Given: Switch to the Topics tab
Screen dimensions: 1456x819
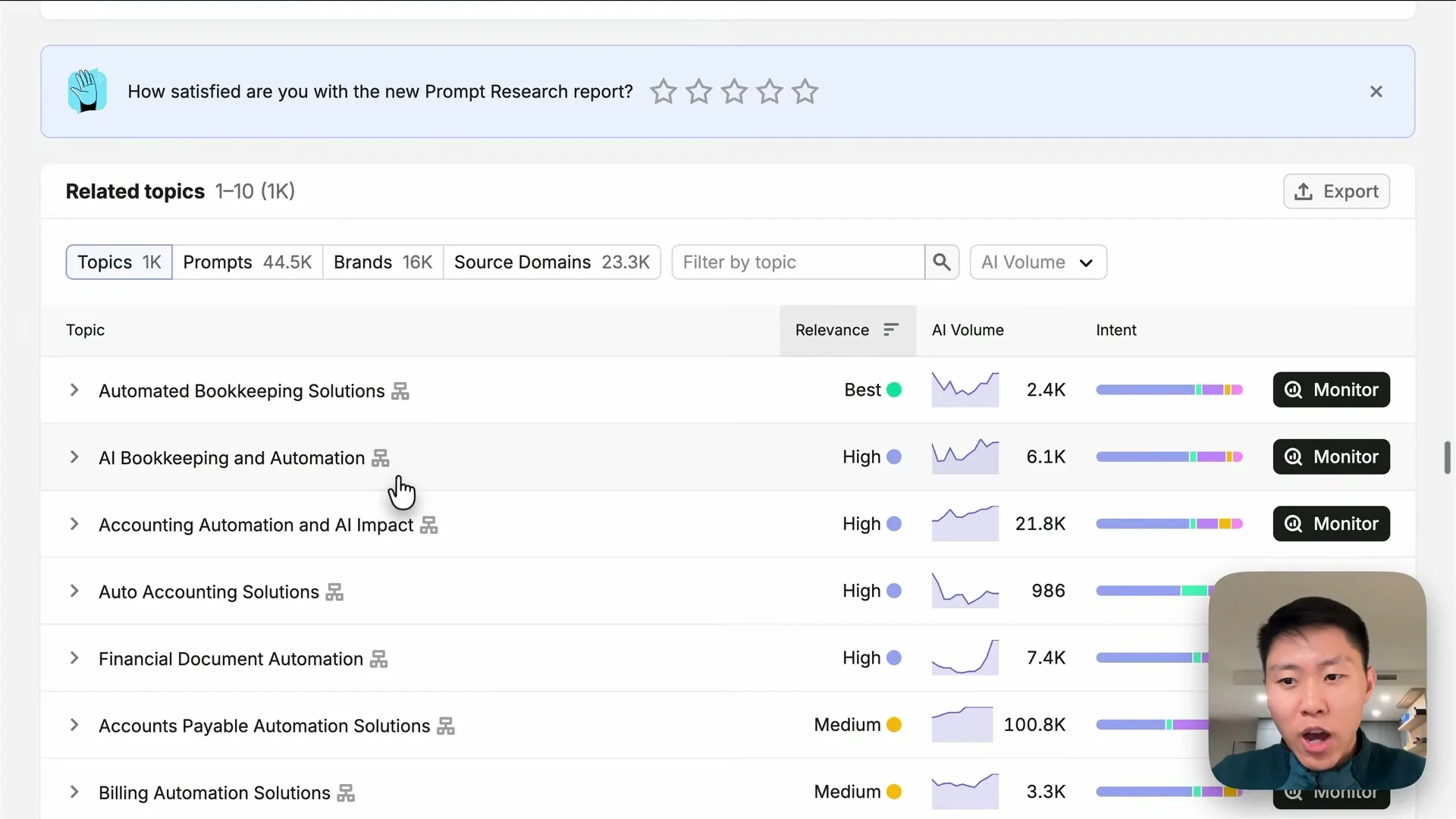Looking at the screenshot, I should click(x=119, y=262).
